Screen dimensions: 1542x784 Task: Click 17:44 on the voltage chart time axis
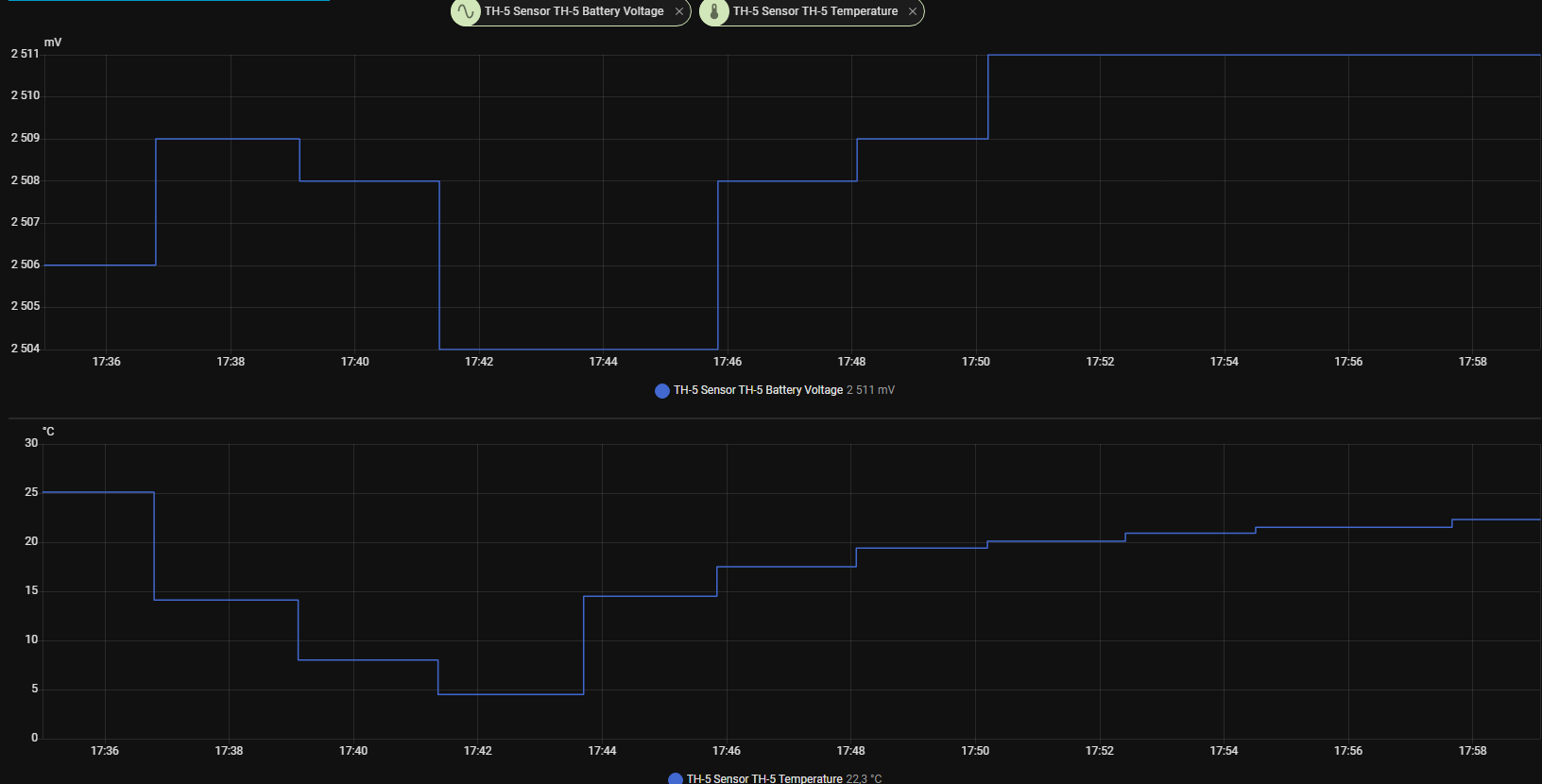(604, 362)
